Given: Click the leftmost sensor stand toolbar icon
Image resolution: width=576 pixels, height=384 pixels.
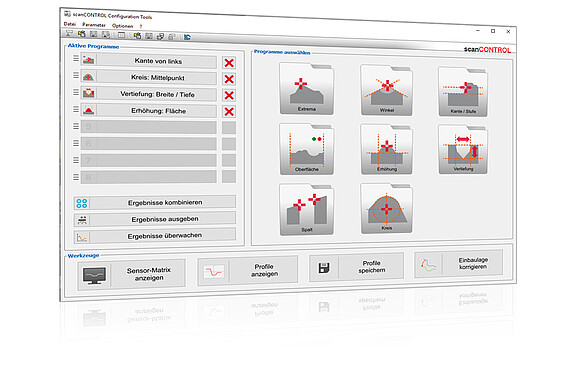Looking at the screenshot, I should tap(69, 33).
